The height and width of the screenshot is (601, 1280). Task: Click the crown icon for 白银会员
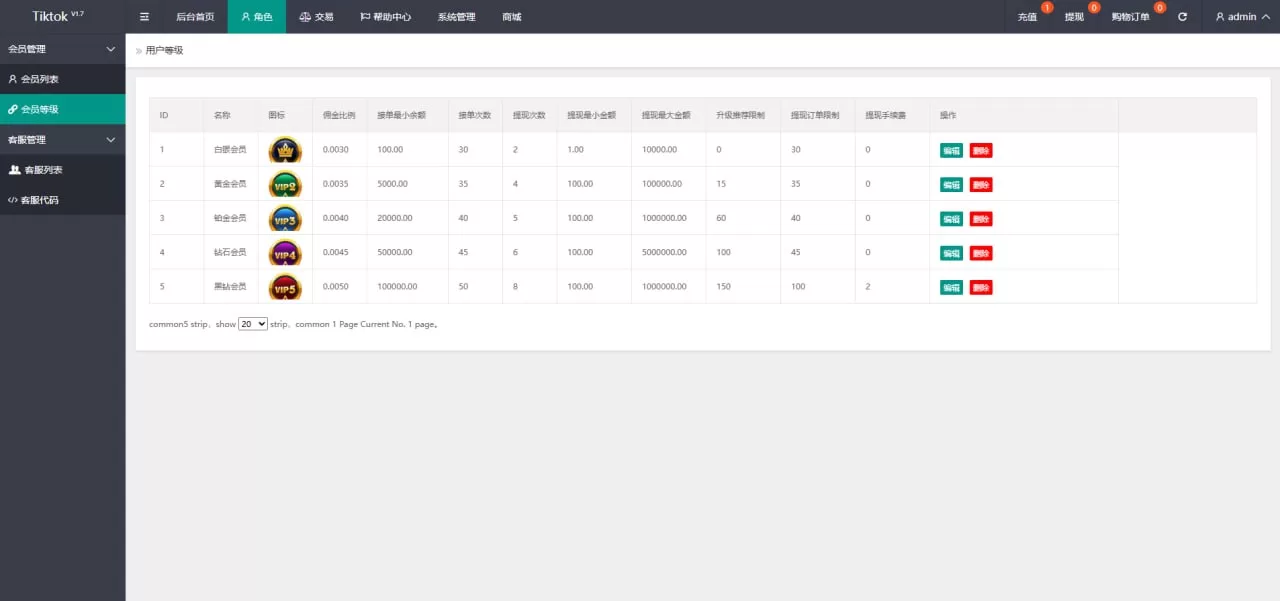coord(285,150)
